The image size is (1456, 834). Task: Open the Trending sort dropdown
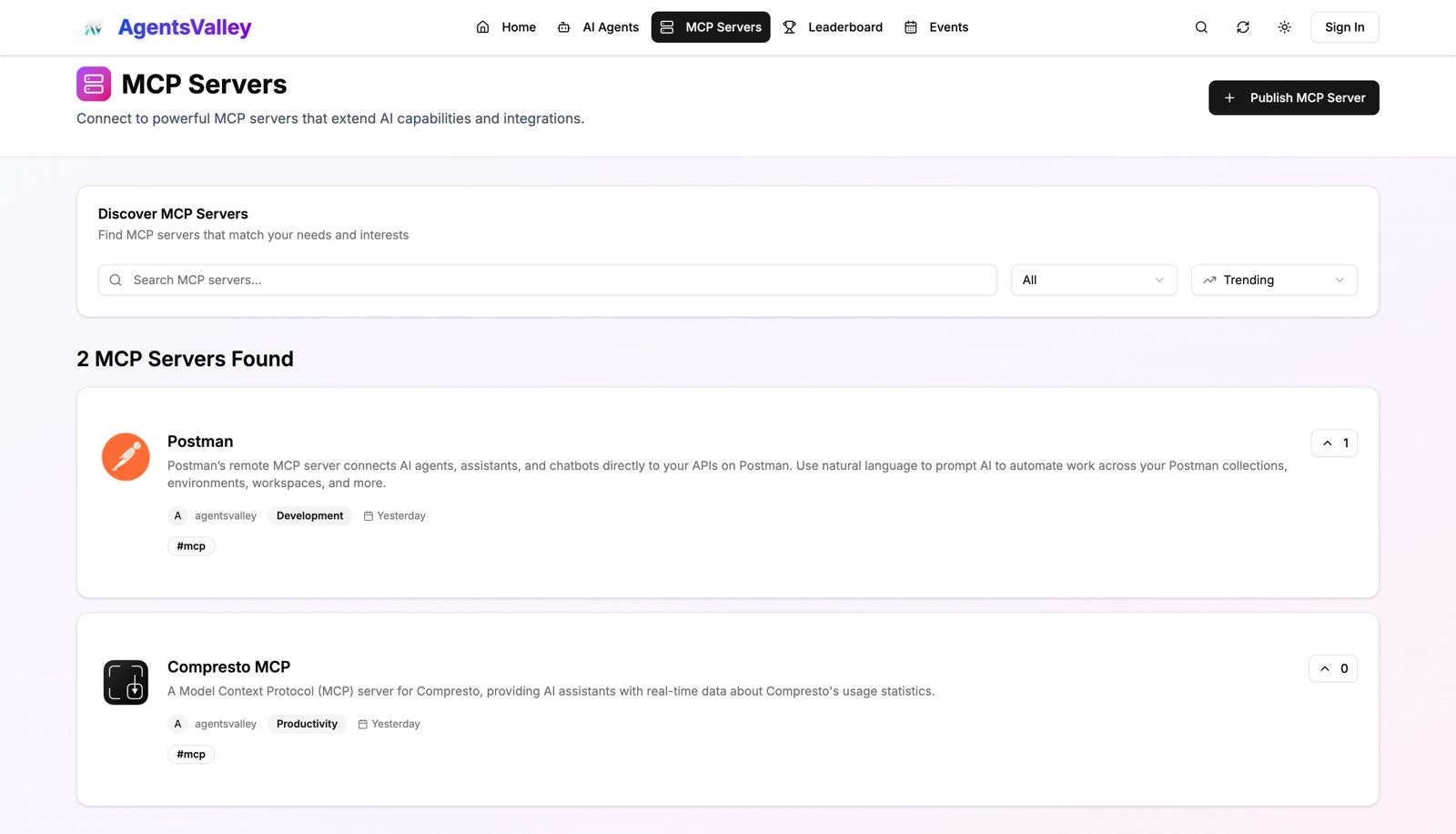[1274, 280]
